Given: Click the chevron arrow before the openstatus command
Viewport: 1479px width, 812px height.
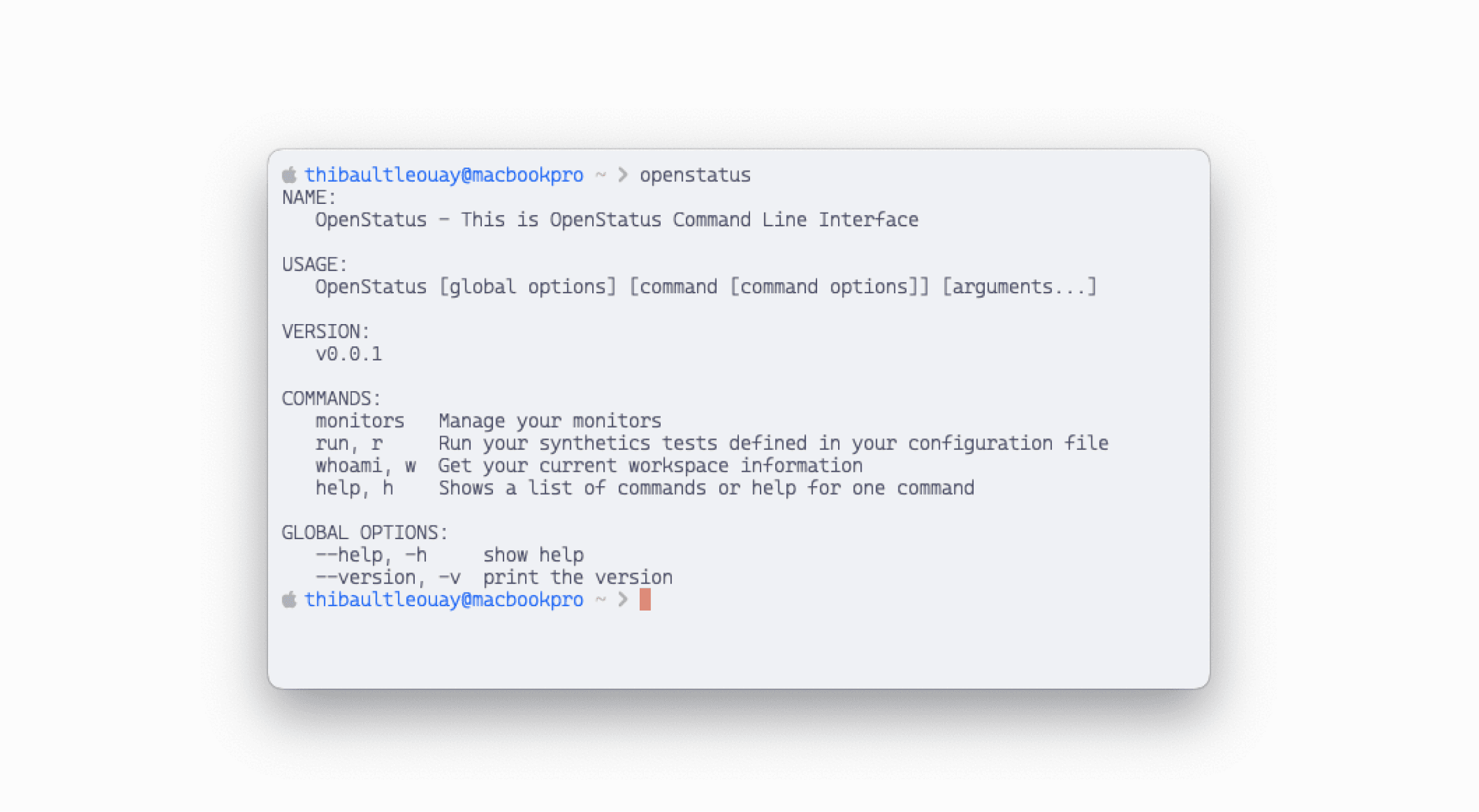Looking at the screenshot, I should tap(623, 175).
